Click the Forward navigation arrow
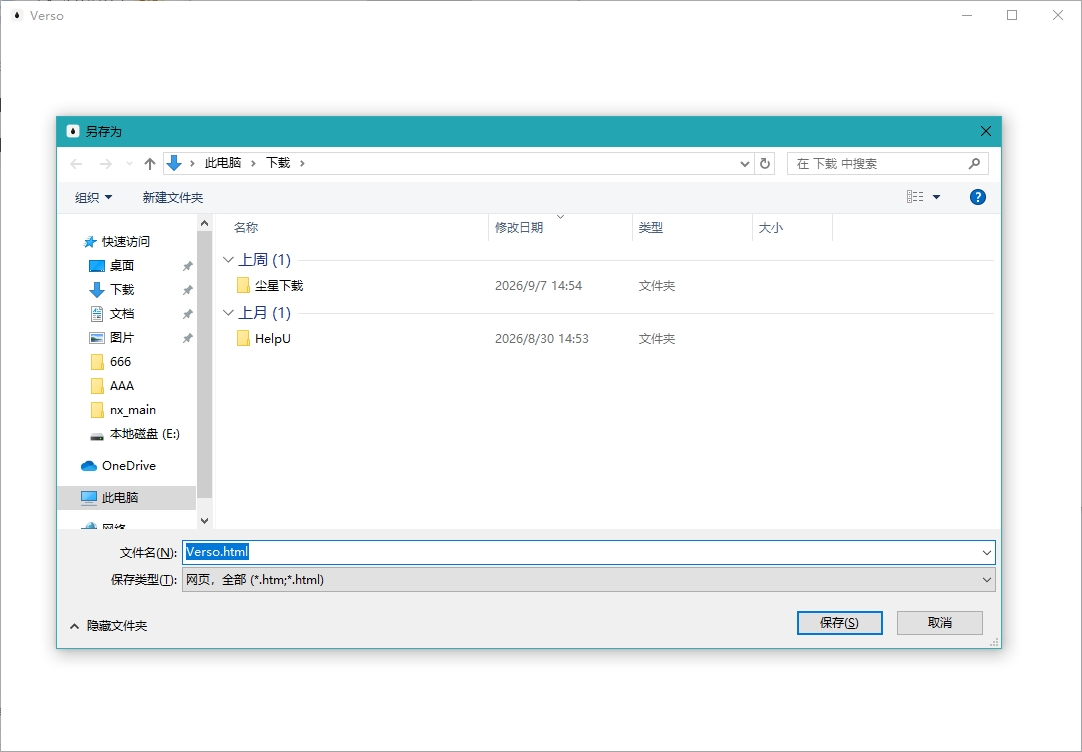This screenshot has width=1082, height=752. [106, 164]
